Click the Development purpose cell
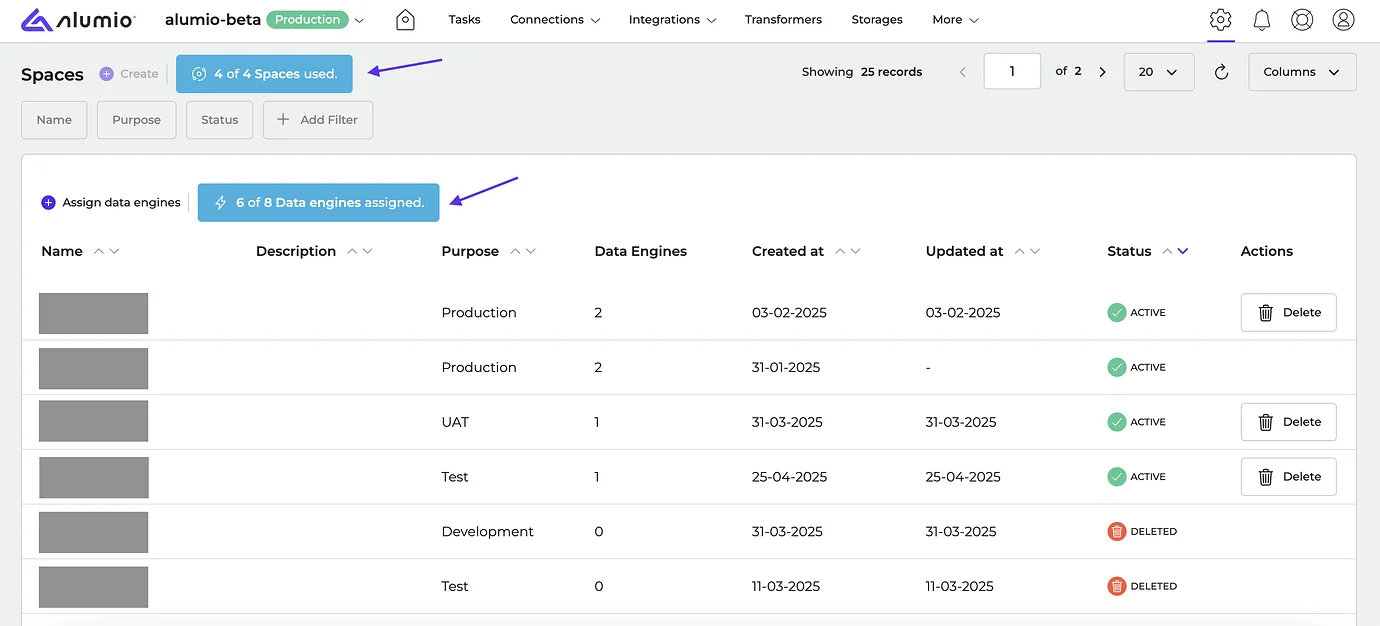1380x626 pixels. tap(487, 532)
